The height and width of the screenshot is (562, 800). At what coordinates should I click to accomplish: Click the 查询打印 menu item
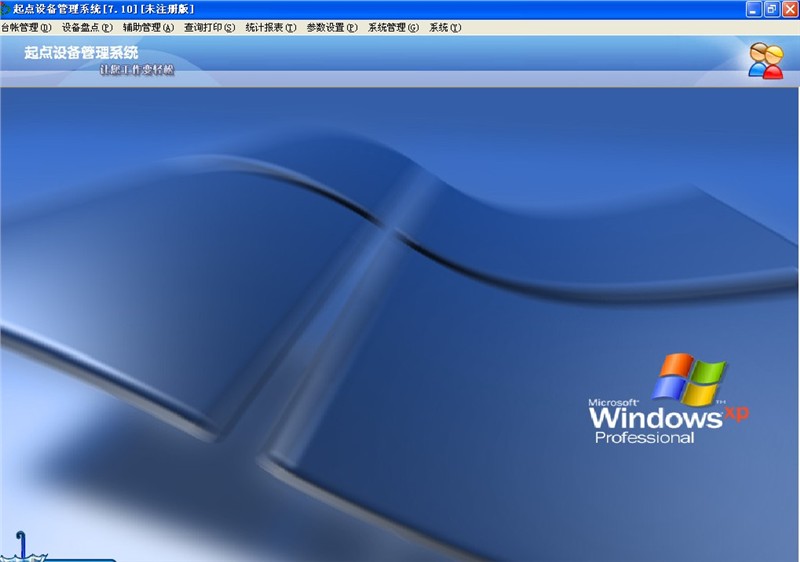click(209, 28)
